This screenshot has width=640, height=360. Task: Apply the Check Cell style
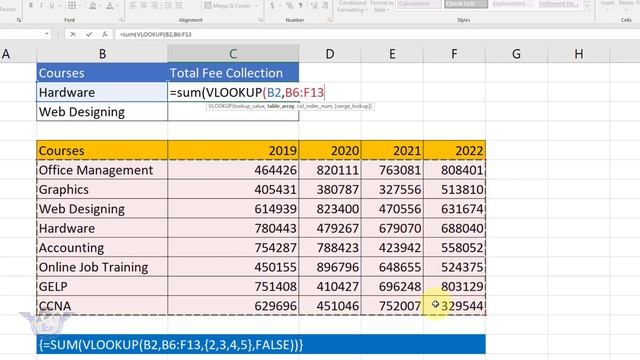466,4
